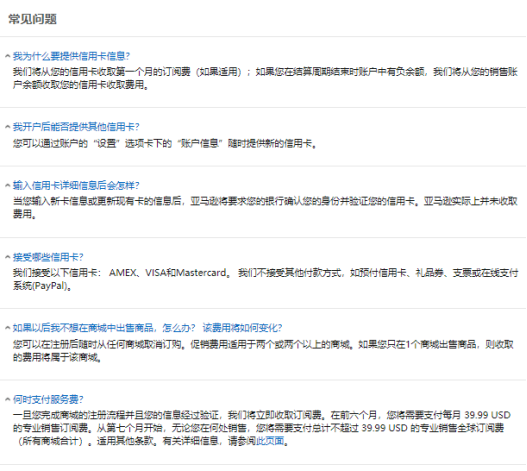Open question 如果以后我不想在商城中出售商品

click(x=147, y=328)
